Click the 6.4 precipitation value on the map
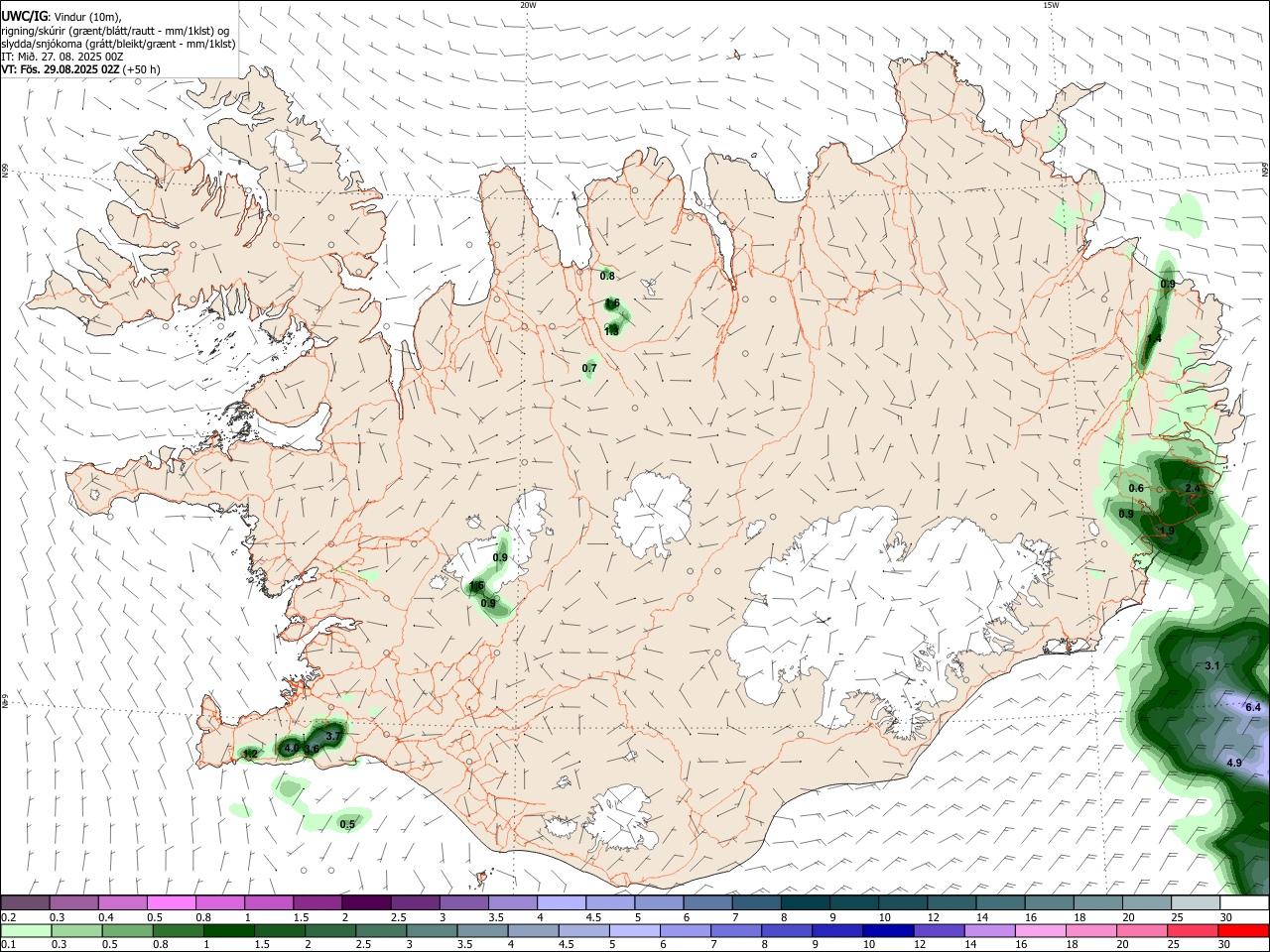The image size is (1270, 952). tap(1252, 707)
